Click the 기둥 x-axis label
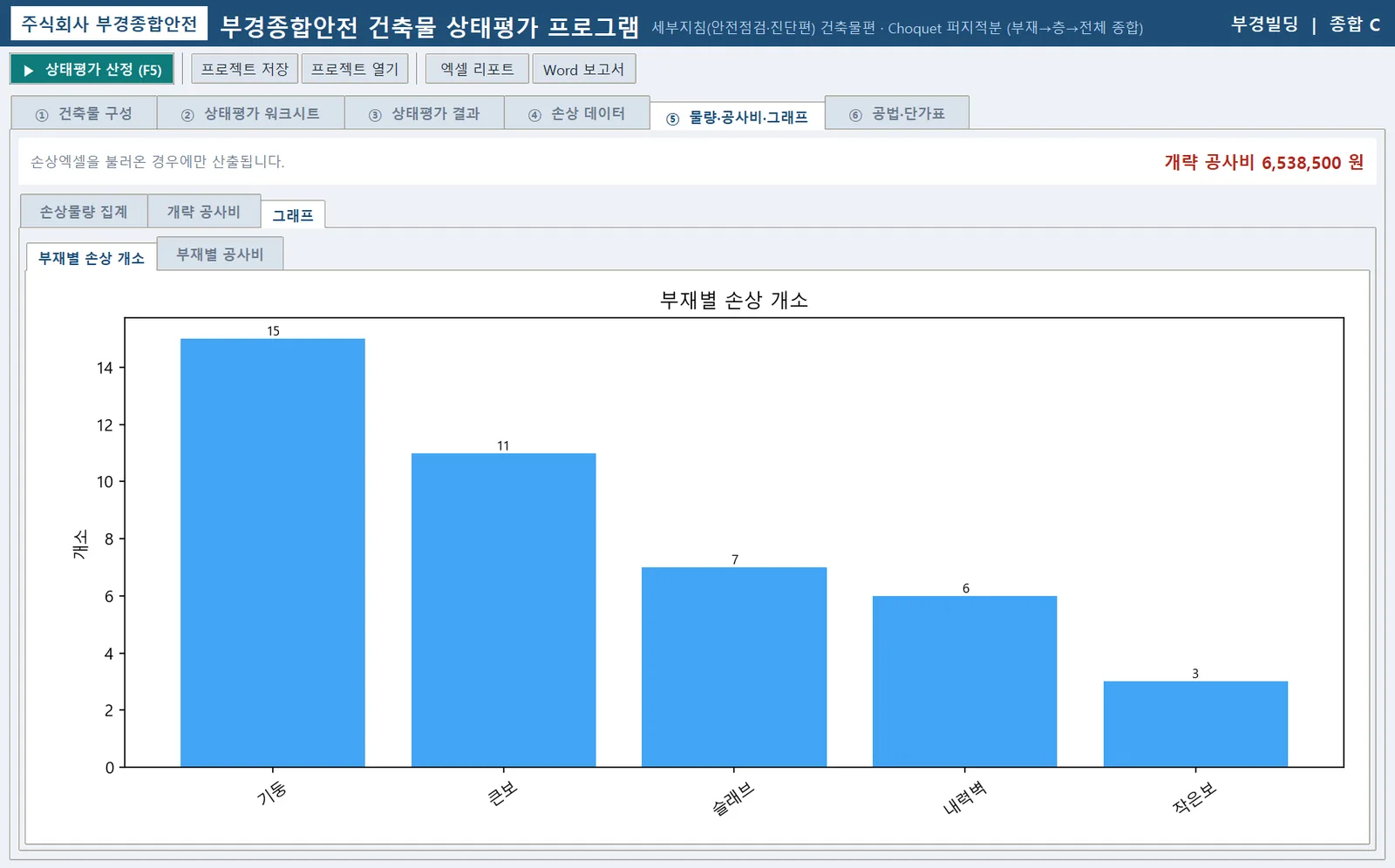Screen dimensions: 1395x868 coord(272,793)
